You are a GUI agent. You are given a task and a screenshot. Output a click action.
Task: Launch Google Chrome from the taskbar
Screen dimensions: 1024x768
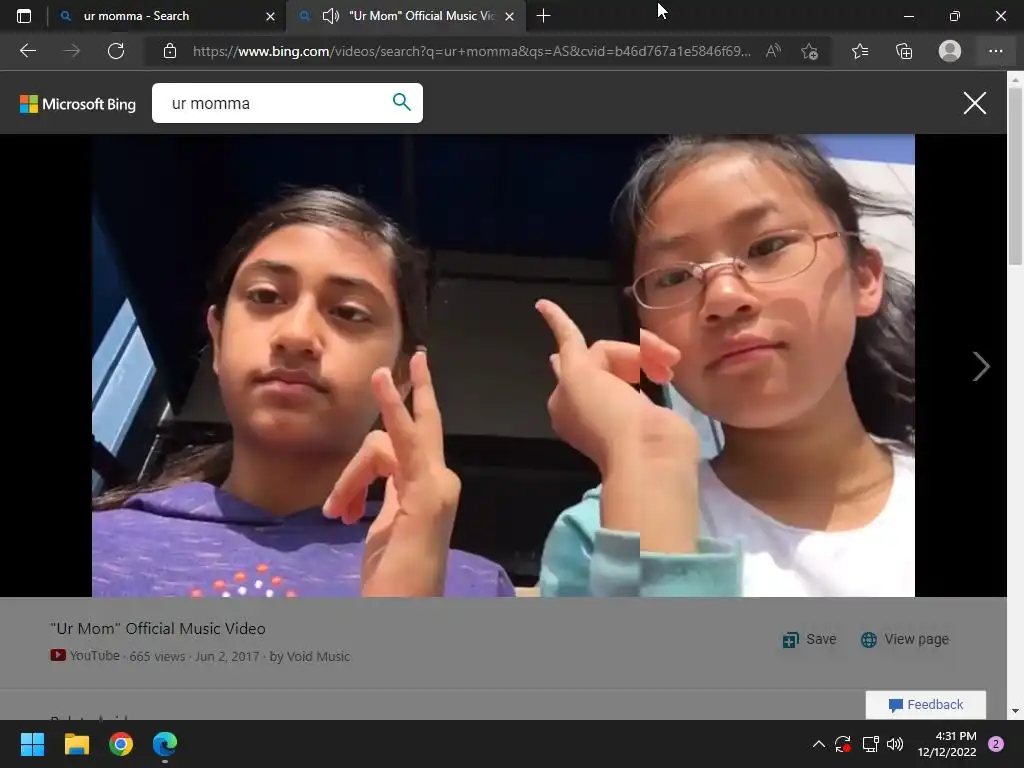click(121, 744)
